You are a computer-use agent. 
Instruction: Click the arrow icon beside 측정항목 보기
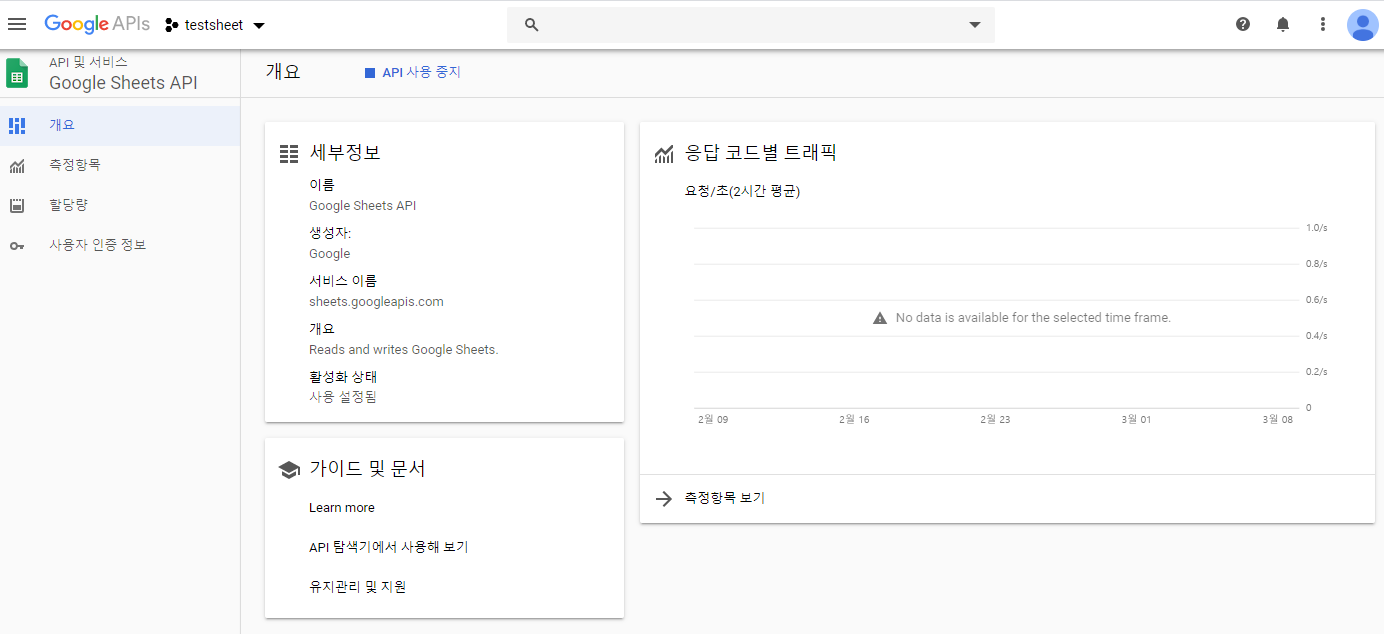pyautogui.click(x=663, y=499)
